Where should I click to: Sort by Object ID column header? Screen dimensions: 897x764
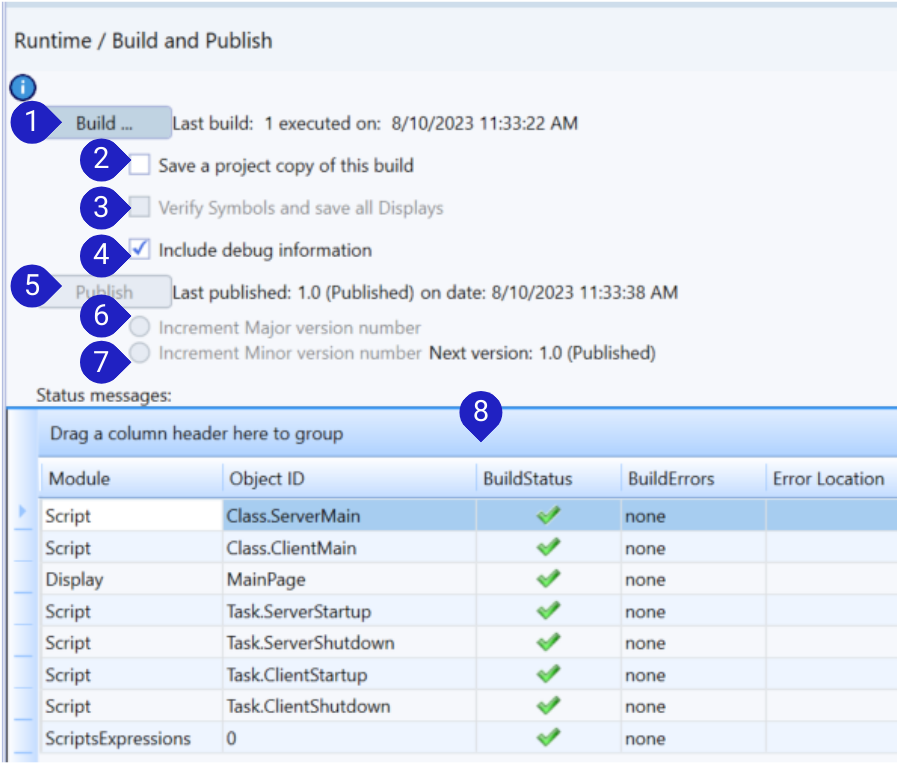click(348, 479)
